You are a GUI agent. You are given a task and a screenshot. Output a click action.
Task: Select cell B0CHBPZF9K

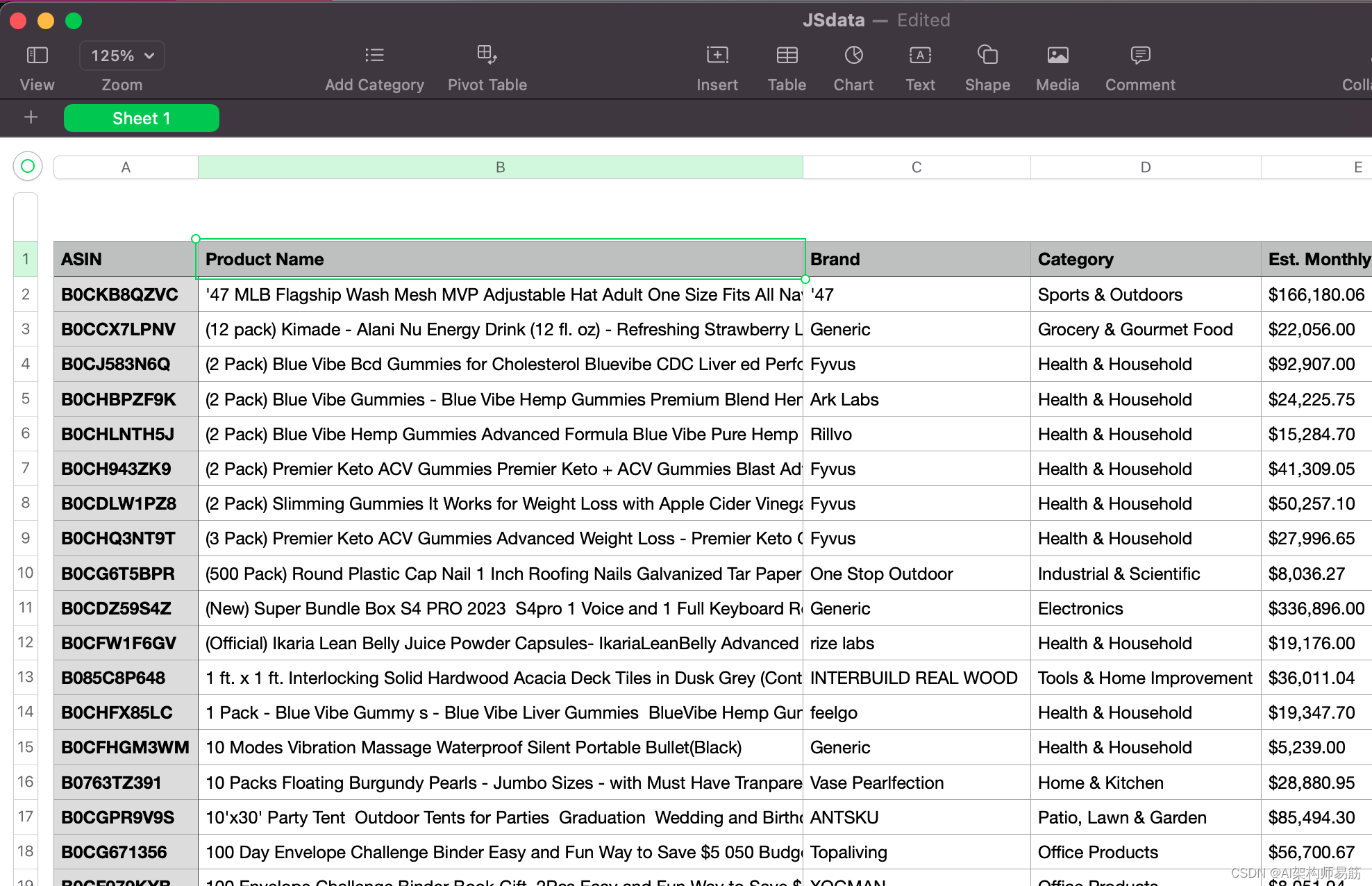point(126,399)
